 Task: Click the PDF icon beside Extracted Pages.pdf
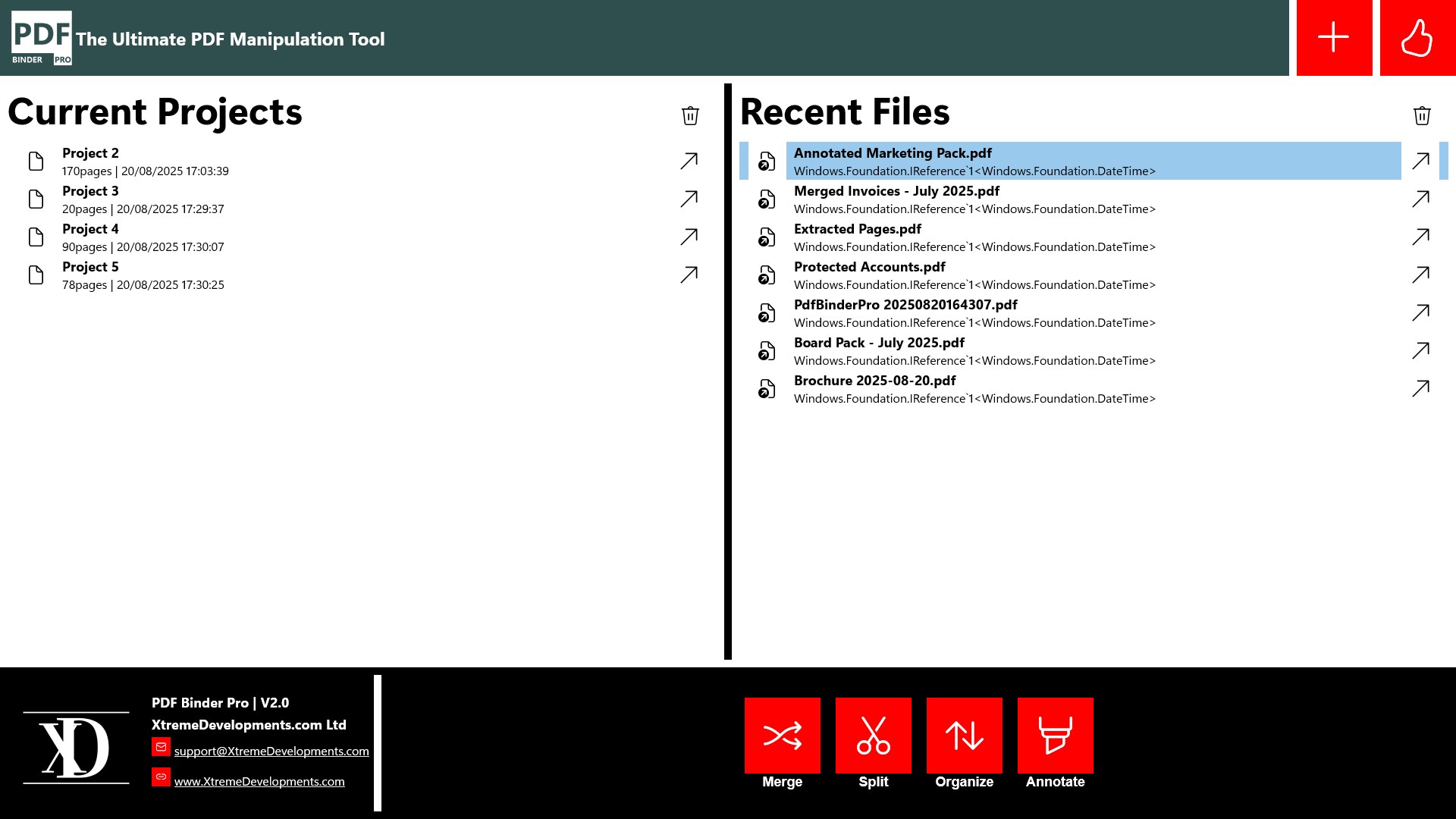767,237
